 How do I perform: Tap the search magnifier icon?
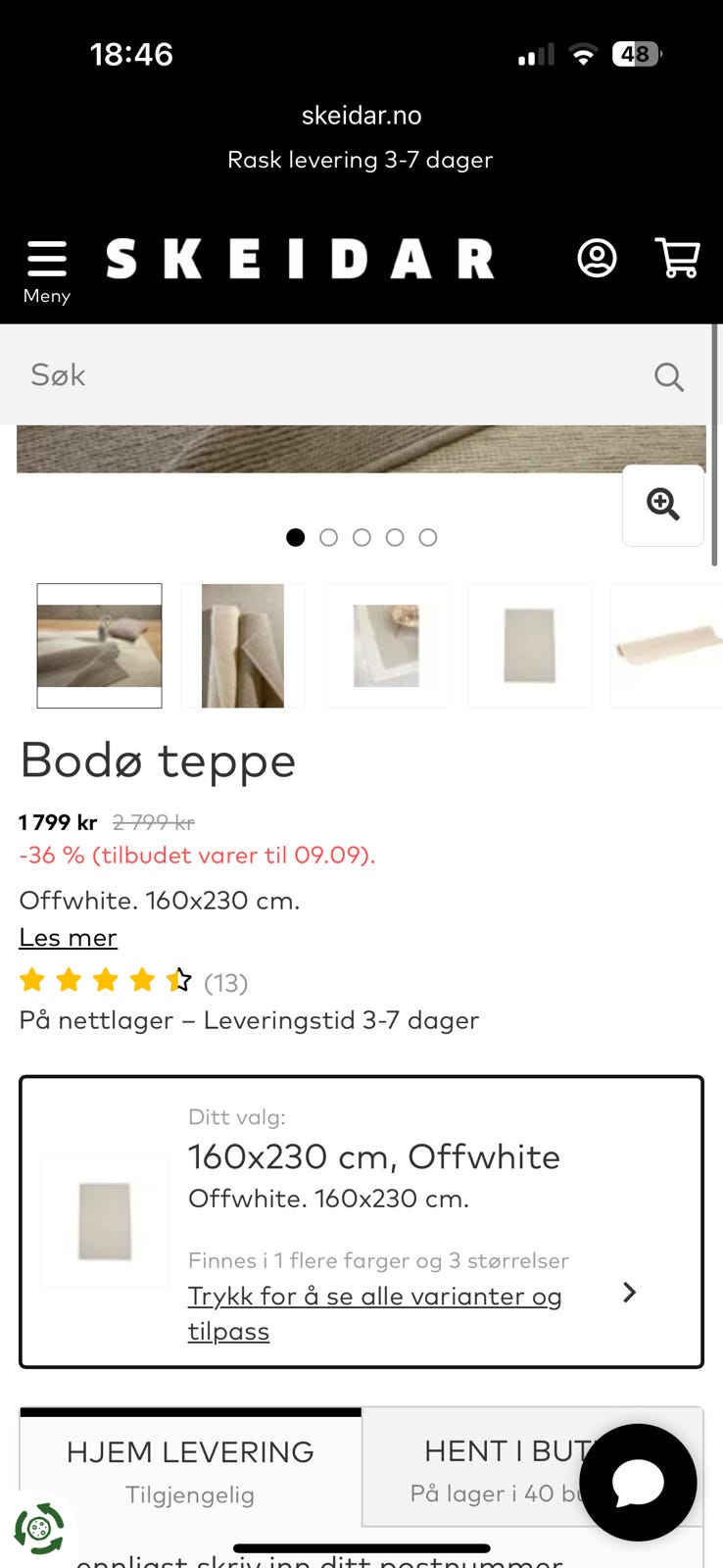[x=668, y=376]
